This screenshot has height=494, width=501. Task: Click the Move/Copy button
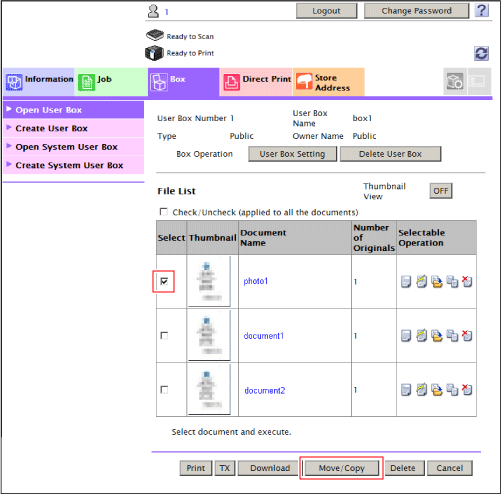point(342,468)
